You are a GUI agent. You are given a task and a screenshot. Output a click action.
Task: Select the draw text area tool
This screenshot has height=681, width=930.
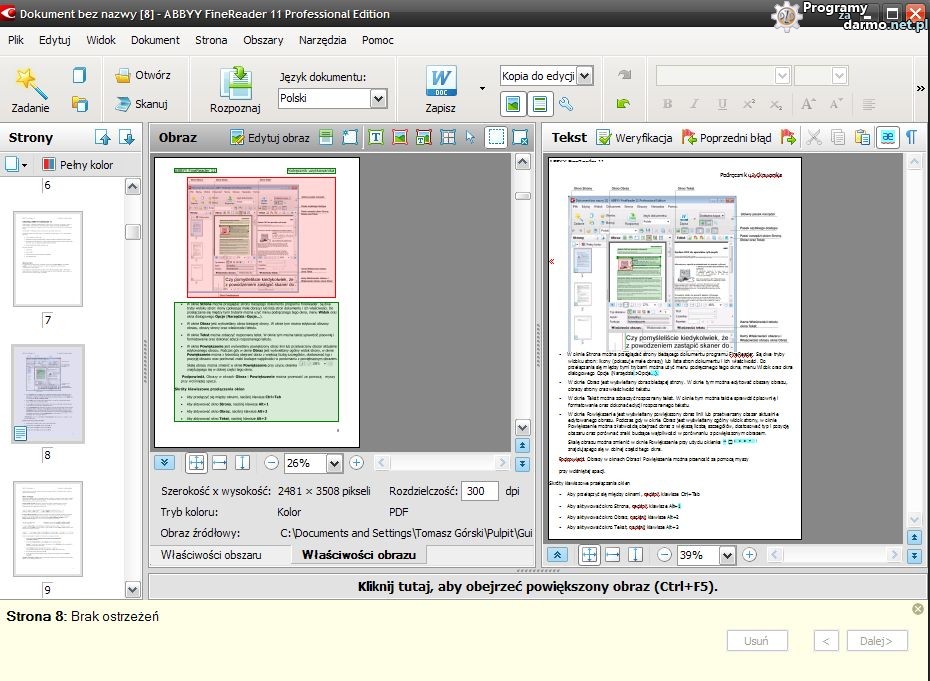click(x=376, y=138)
